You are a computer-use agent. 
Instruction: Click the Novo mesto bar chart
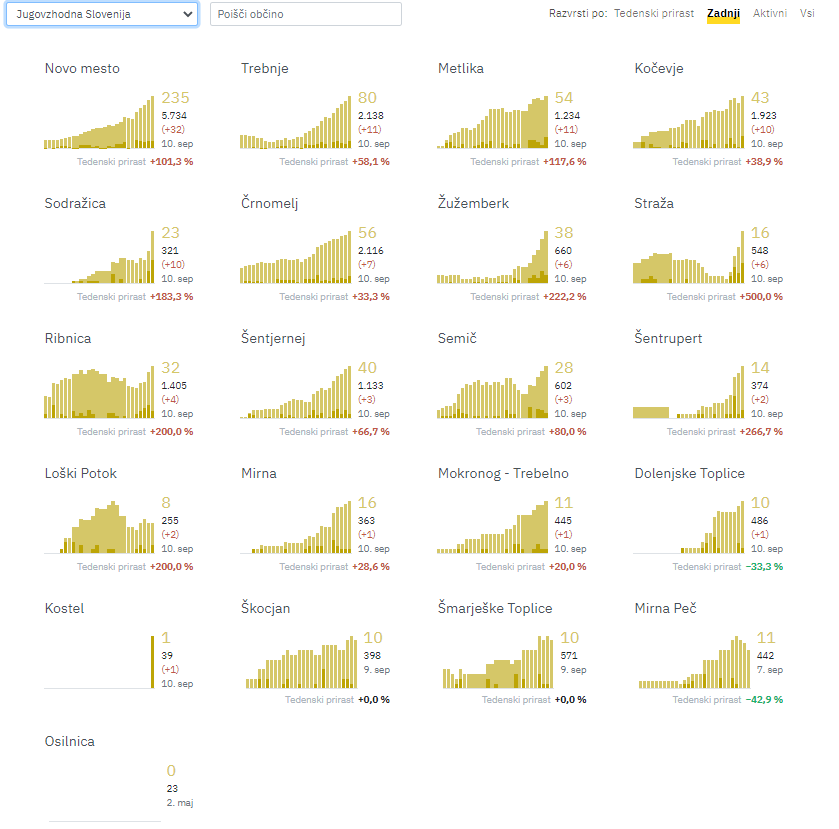tap(99, 122)
